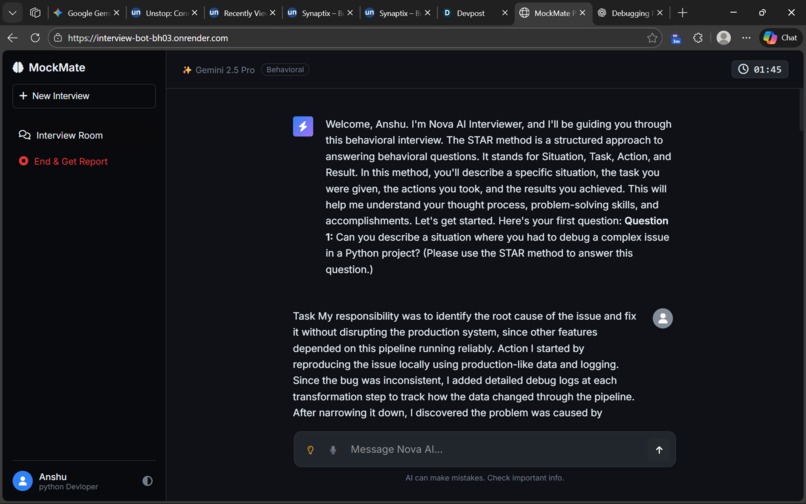Viewport: 806px width, 504px height.
Task: Click the python Devloper subtitle
Action: coord(68,487)
